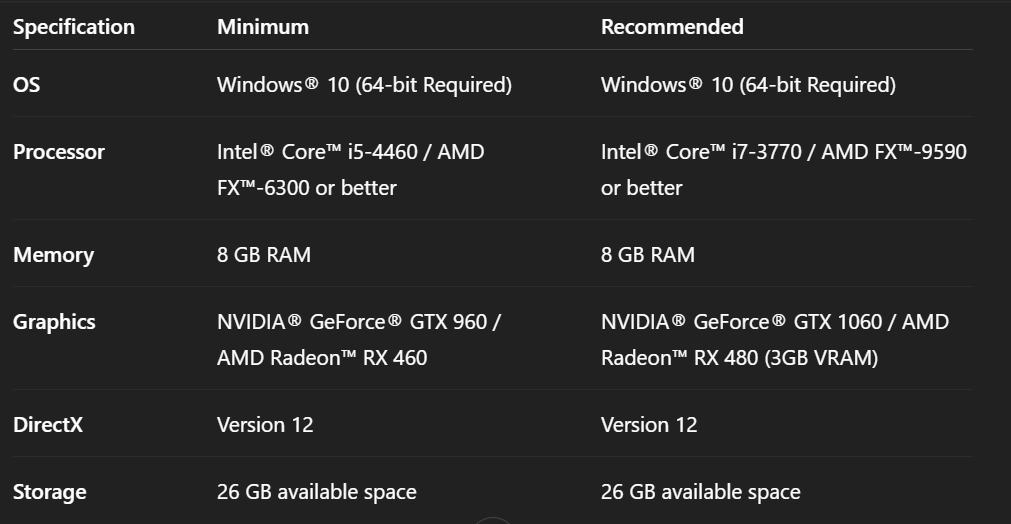Click the circular button at bottom center
Screen dimensions: 1011x524
point(493,520)
